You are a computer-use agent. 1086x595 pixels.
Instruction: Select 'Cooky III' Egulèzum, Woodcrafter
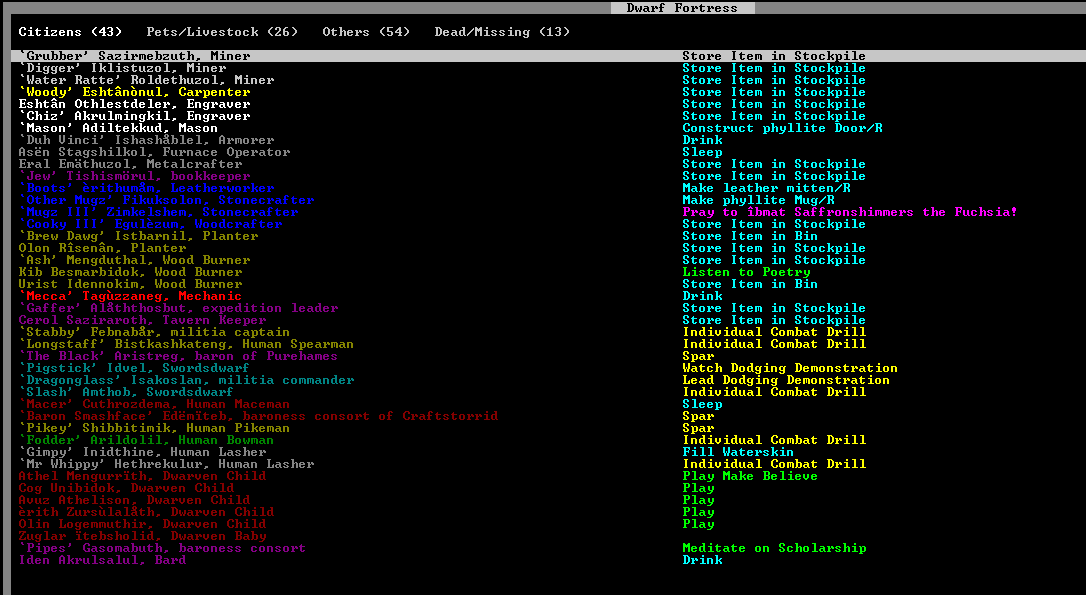point(150,224)
